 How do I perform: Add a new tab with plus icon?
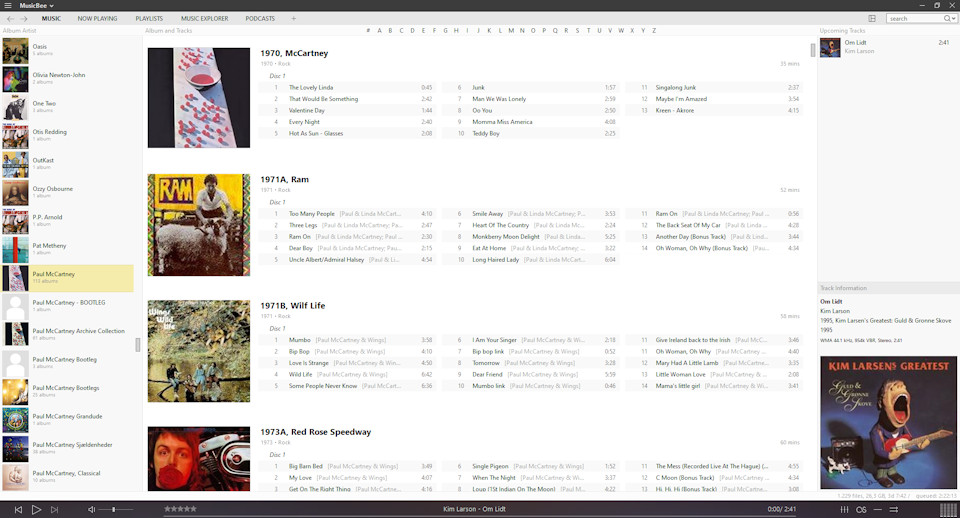(x=293, y=19)
